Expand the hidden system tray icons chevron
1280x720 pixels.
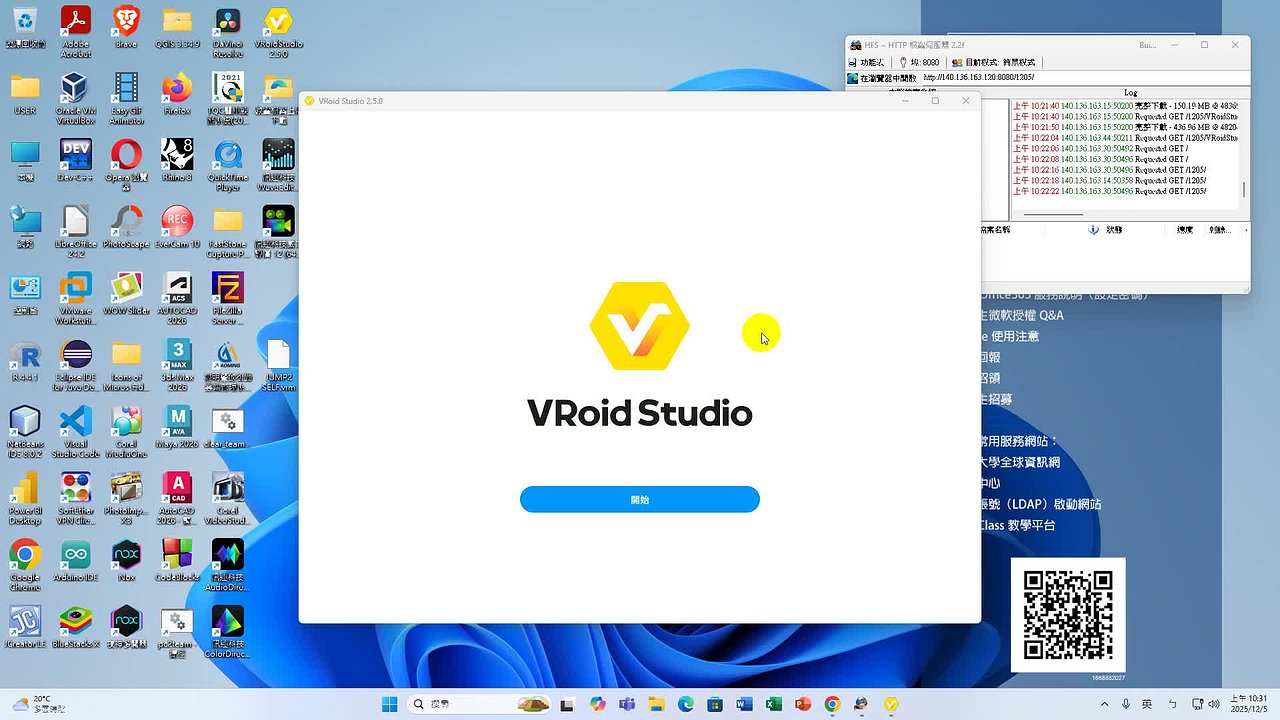(1104, 705)
